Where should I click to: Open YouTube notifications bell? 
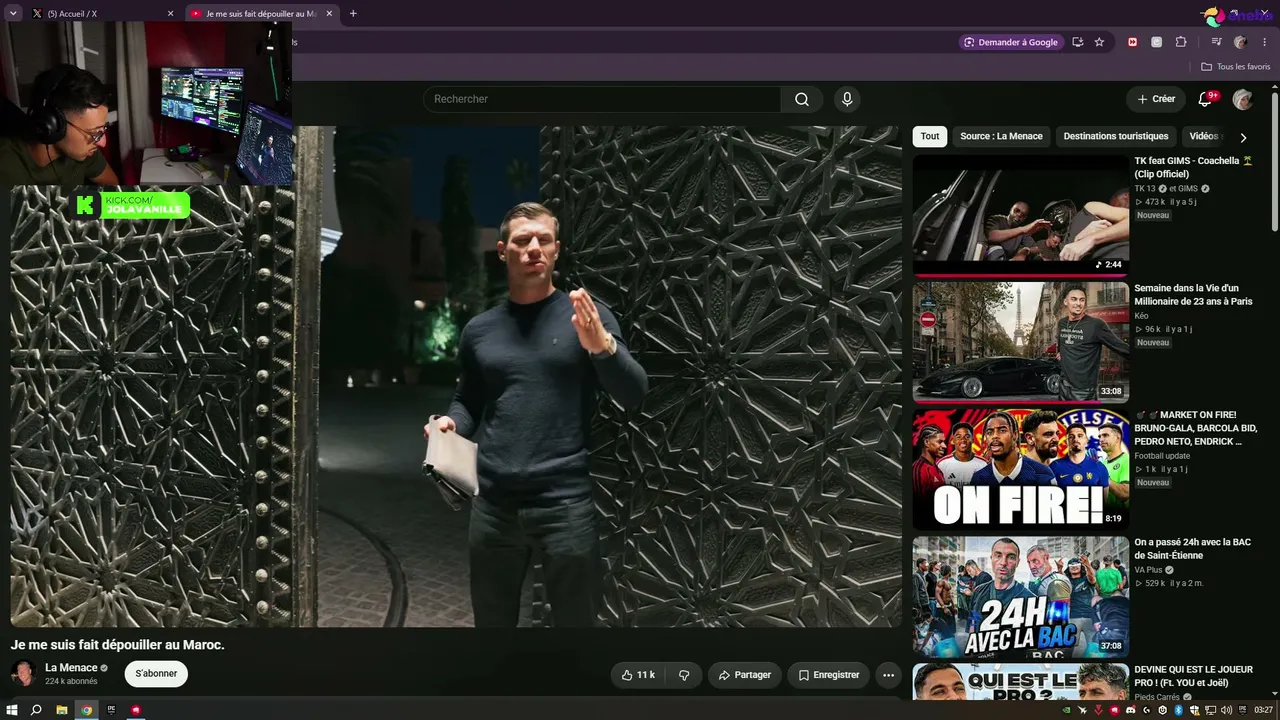[x=1205, y=99]
